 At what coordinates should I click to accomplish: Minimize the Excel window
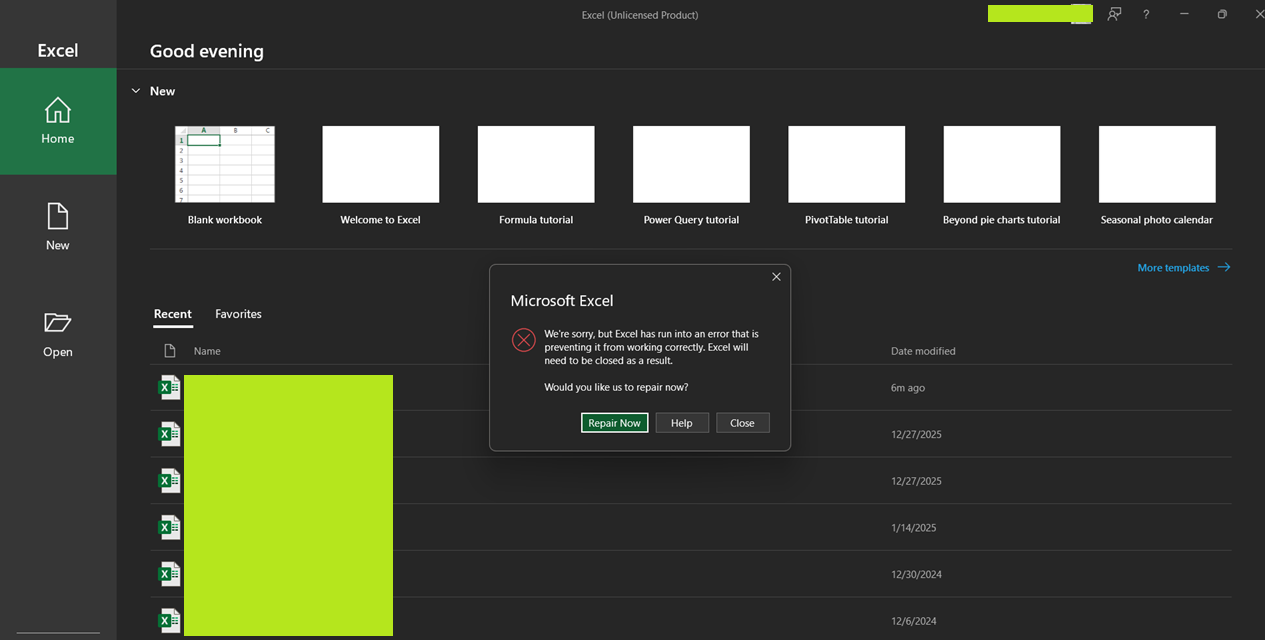click(1184, 14)
